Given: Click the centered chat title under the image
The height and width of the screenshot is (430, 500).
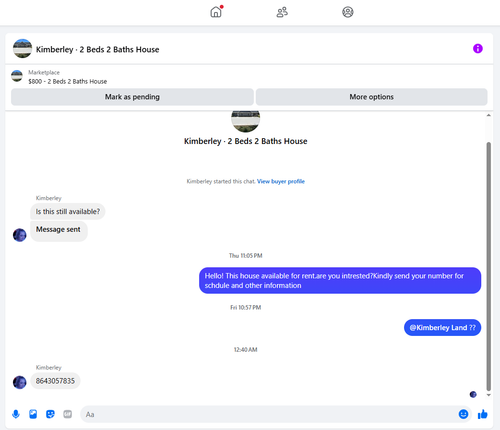Looking at the screenshot, I should (246, 141).
